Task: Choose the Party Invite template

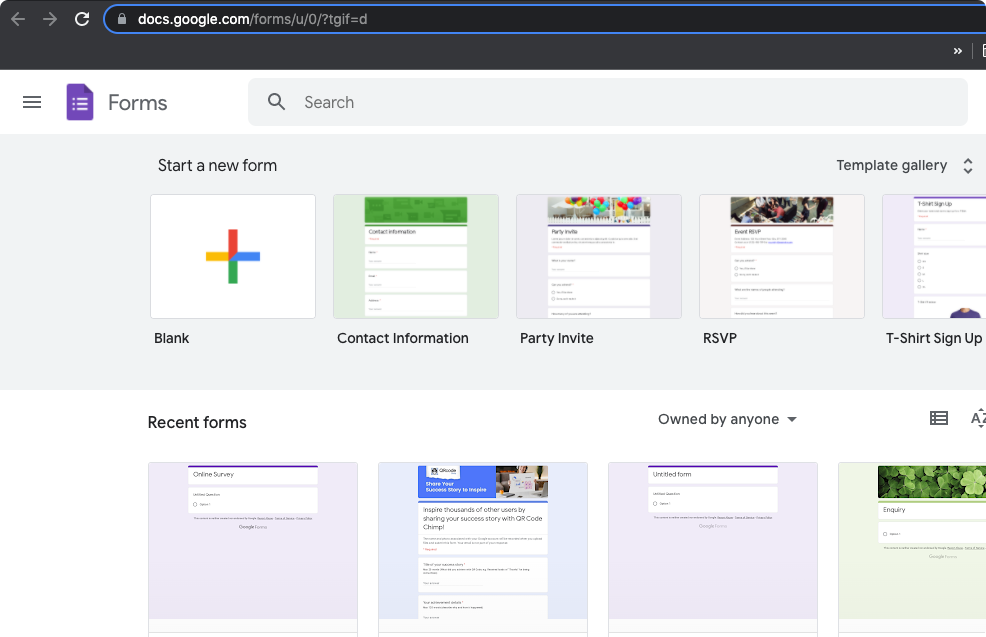Action: click(x=599, y=257)
